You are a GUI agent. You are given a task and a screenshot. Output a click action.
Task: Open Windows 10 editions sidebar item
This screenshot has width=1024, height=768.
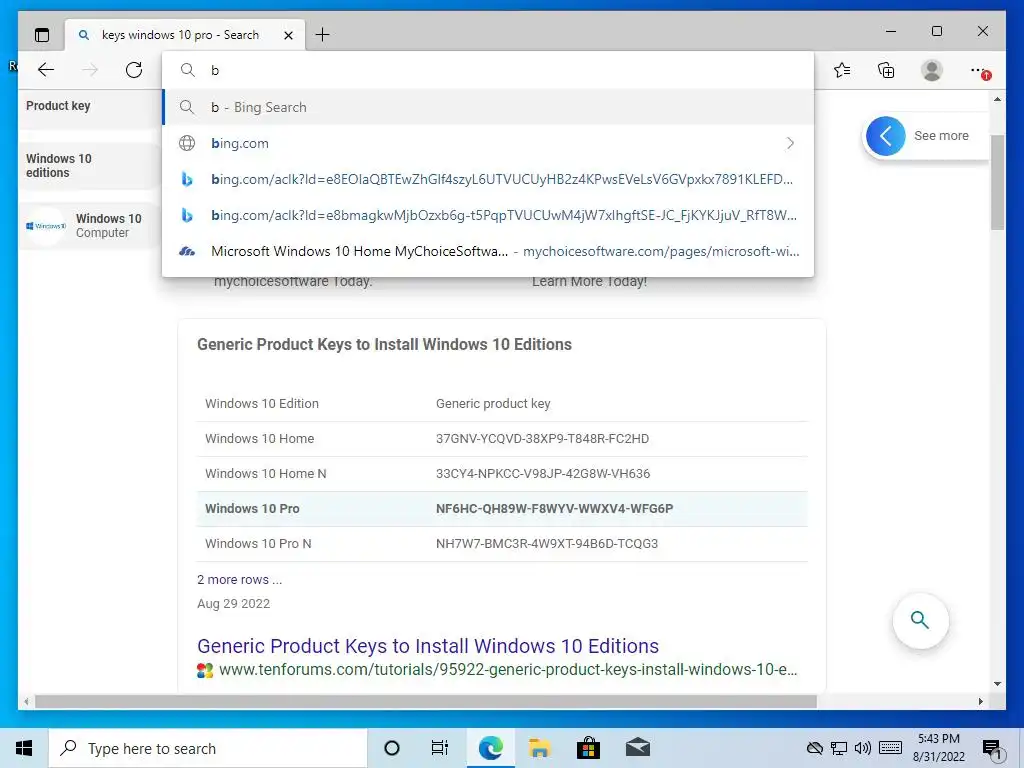tap(88, 165)
